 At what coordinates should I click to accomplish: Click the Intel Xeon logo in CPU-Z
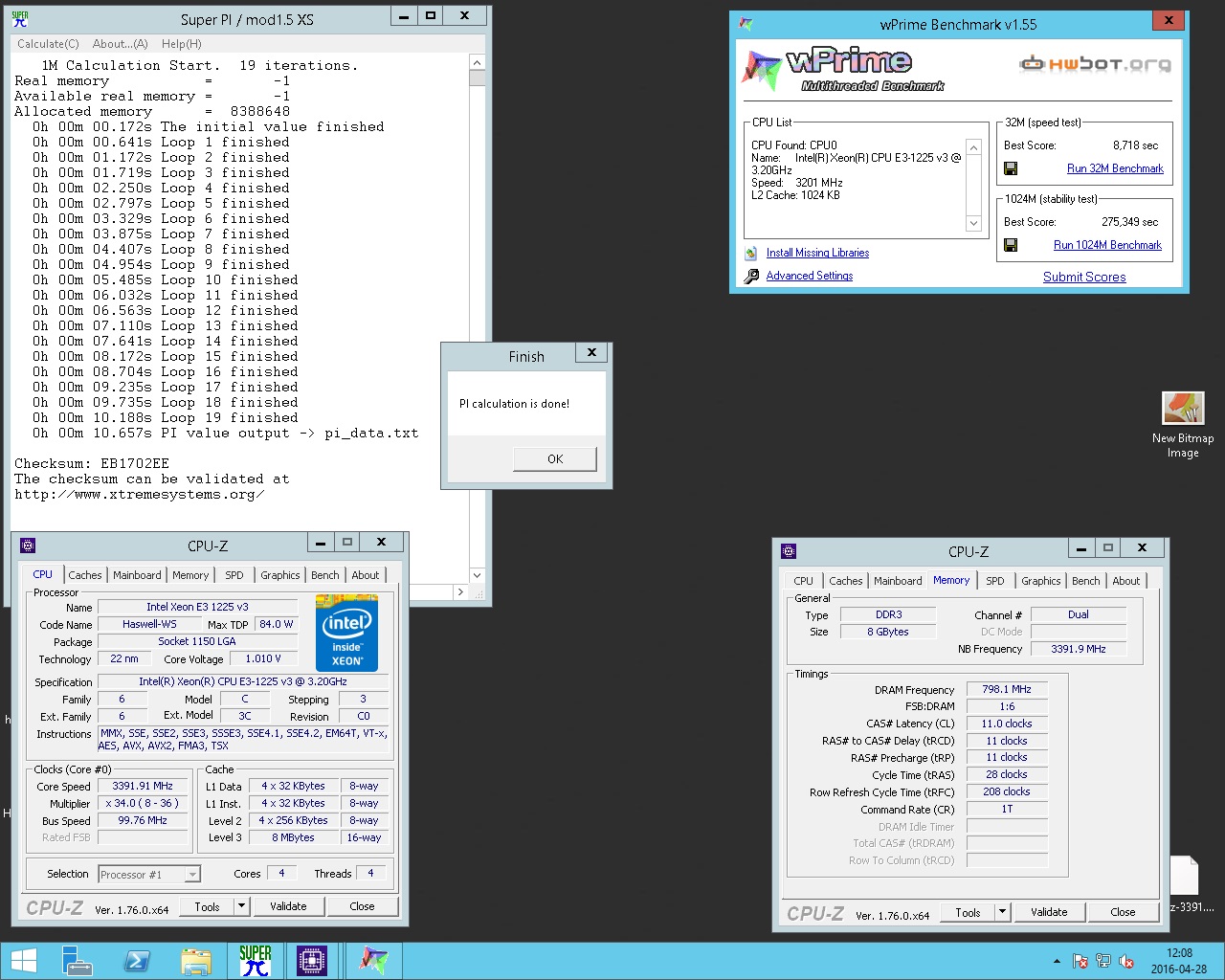tap(346, 633)
